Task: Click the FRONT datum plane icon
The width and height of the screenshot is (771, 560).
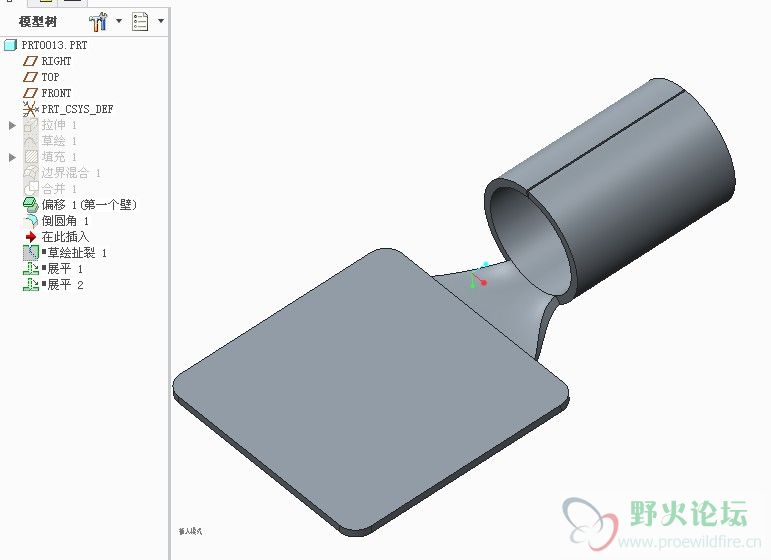Action: 30,93
